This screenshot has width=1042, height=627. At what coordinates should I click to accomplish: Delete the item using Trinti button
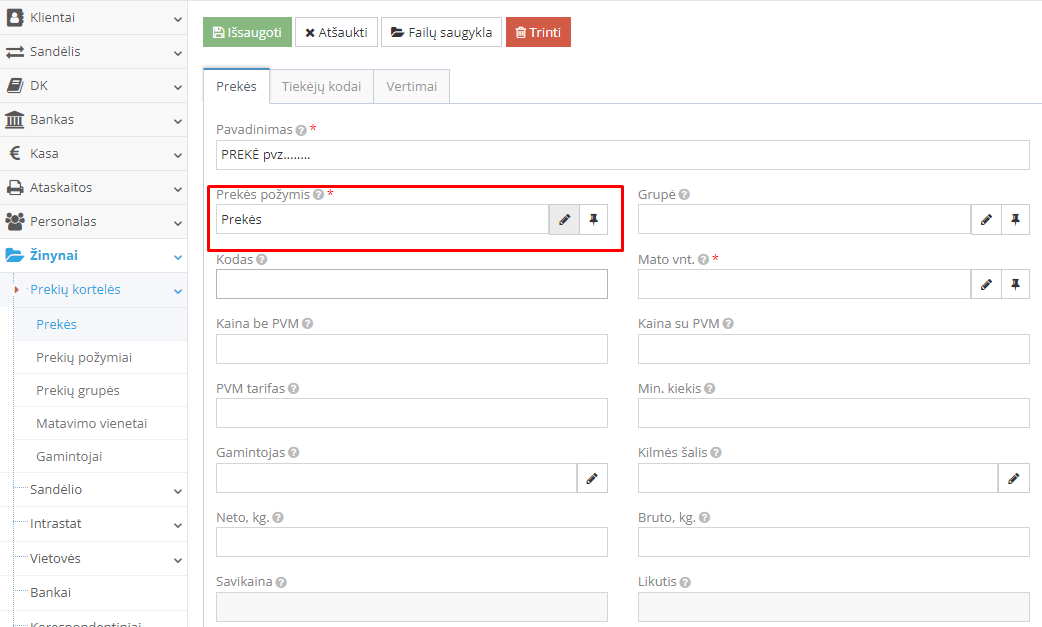(537, 32)
